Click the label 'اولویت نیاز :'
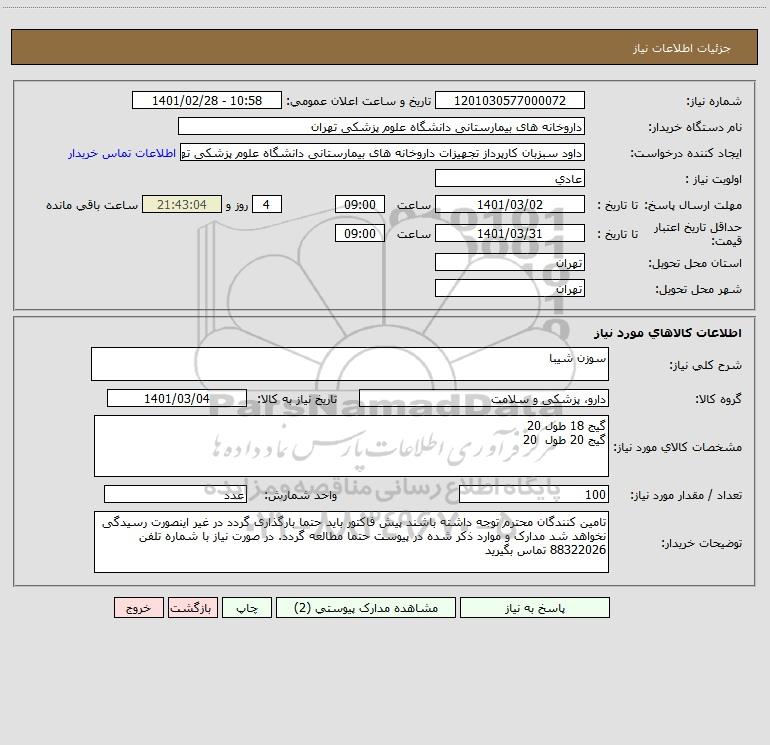Viewport: 770px width, 745px height. tap(714, 180)
